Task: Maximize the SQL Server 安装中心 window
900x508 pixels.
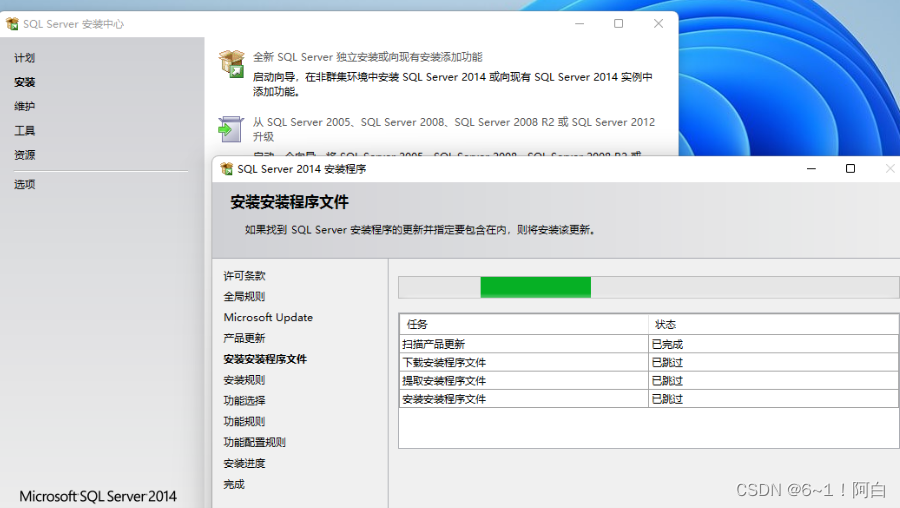Action: point(618,24)
